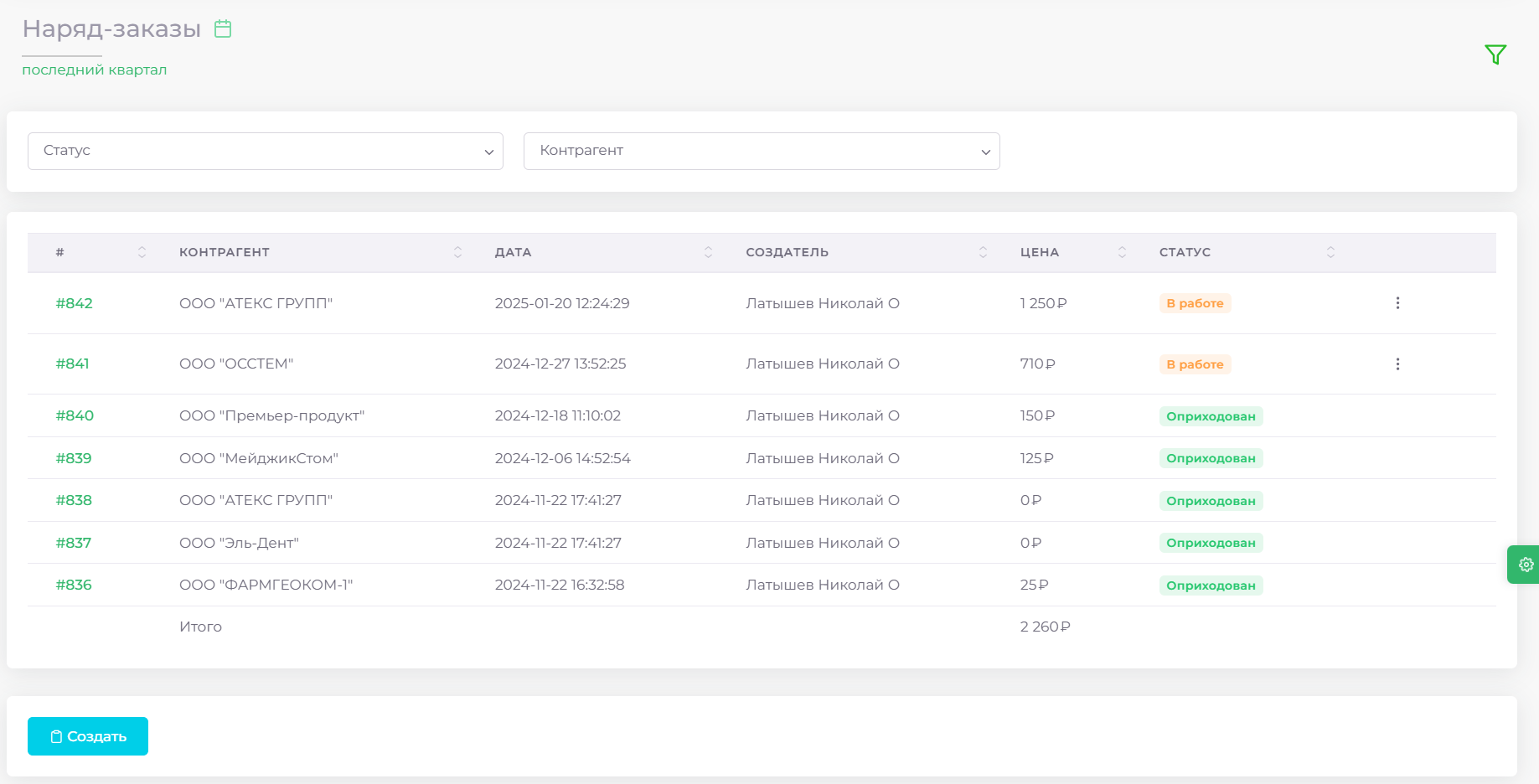This screenshot has width=1539, height=784.
Task: Open order #839
Action: click(x=74, y=458)
